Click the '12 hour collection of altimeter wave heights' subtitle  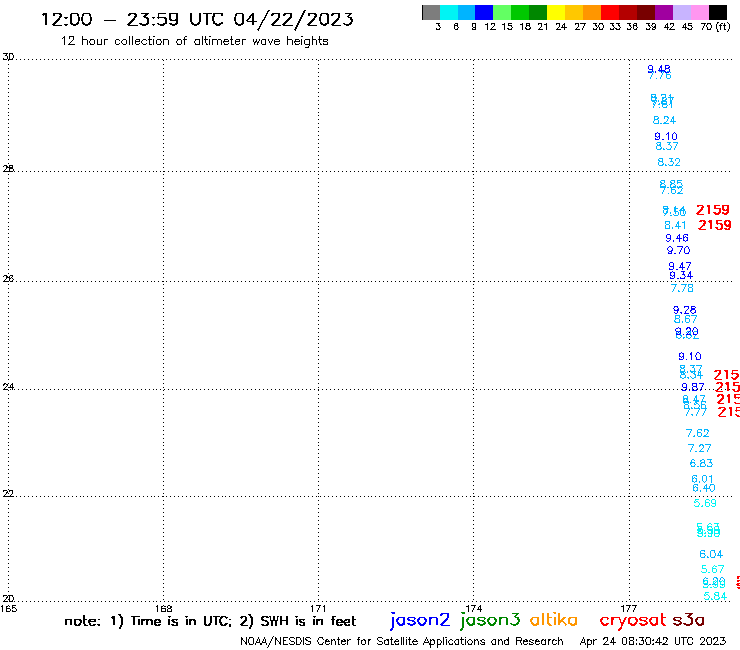tap(194, 41)
